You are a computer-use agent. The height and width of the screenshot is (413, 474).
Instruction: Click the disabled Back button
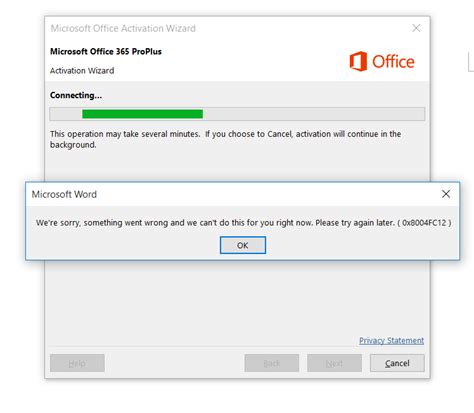pyautogui.click(x=272, y=363)
